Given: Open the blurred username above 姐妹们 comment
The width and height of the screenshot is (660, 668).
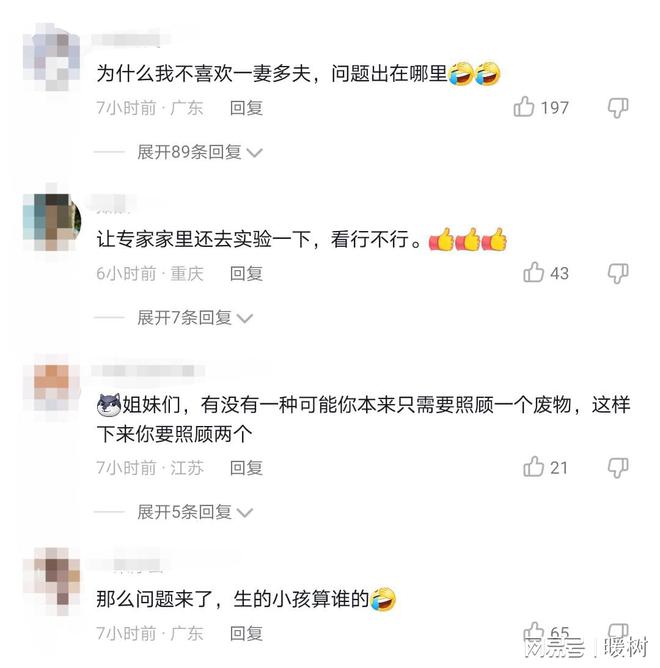Looking at the screenshot, I should pyautogui.click(x=147, y=371).
